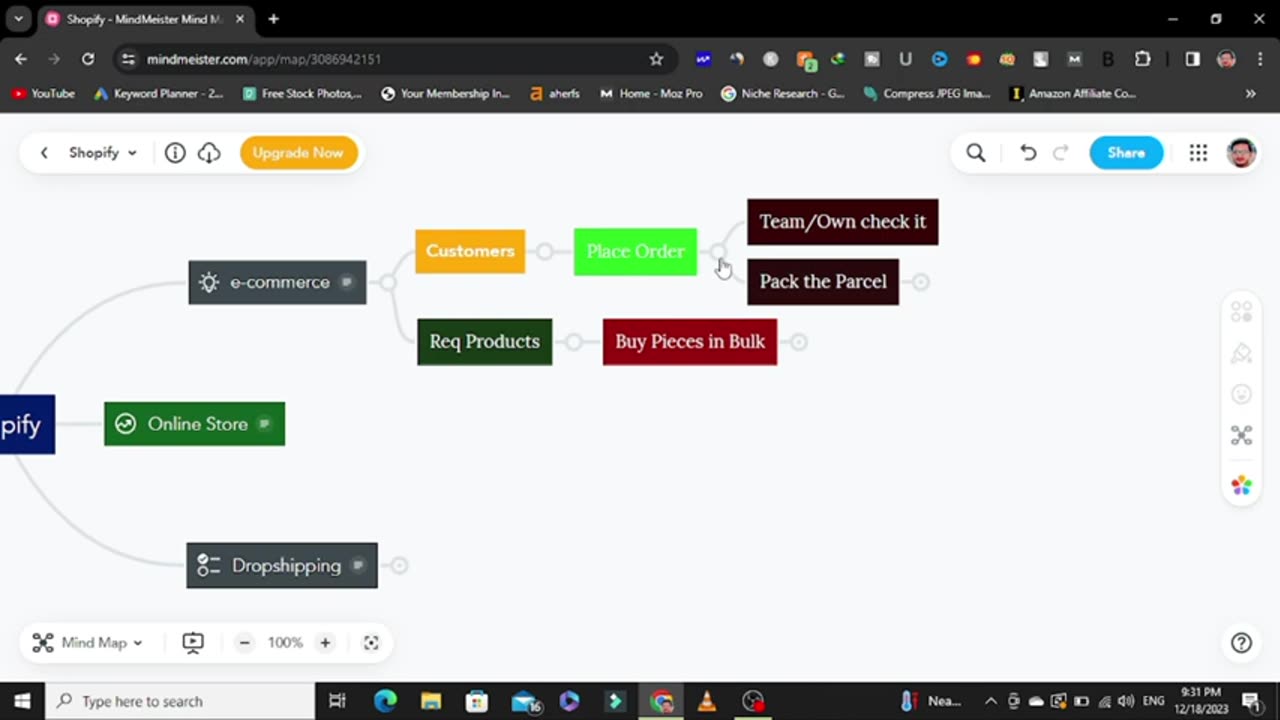Select the Req Products node
1280x720 pixels.
tap(484, 342)
